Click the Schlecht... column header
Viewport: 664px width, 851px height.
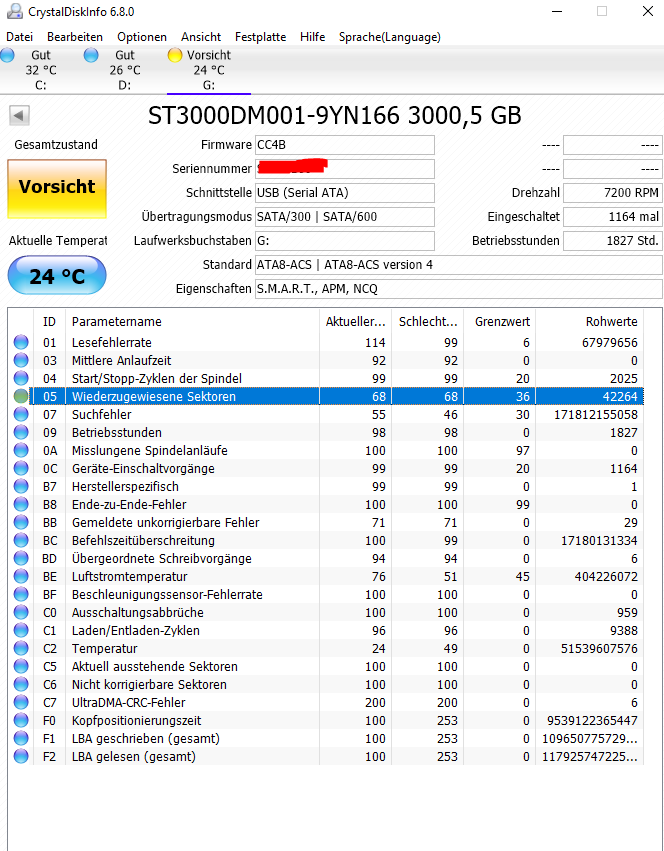pyautogui.click(x=428, y=321)
